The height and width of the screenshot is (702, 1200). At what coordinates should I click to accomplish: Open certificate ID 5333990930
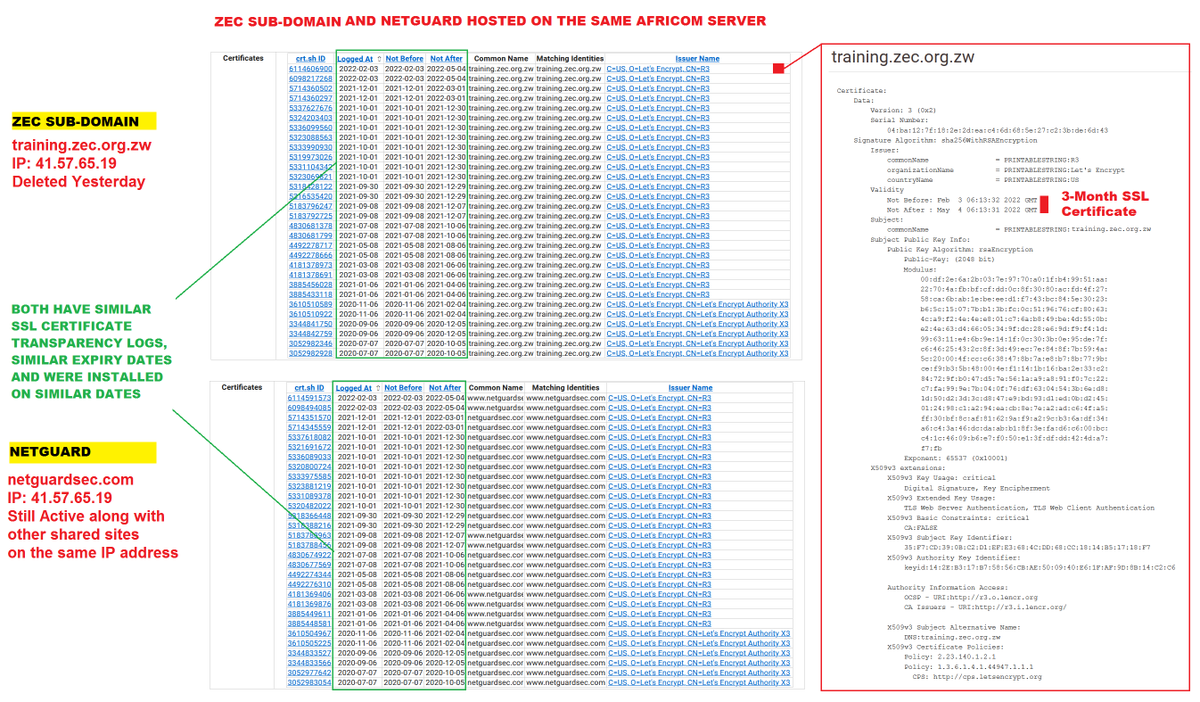pyautogui.click(x=310, y=147)
